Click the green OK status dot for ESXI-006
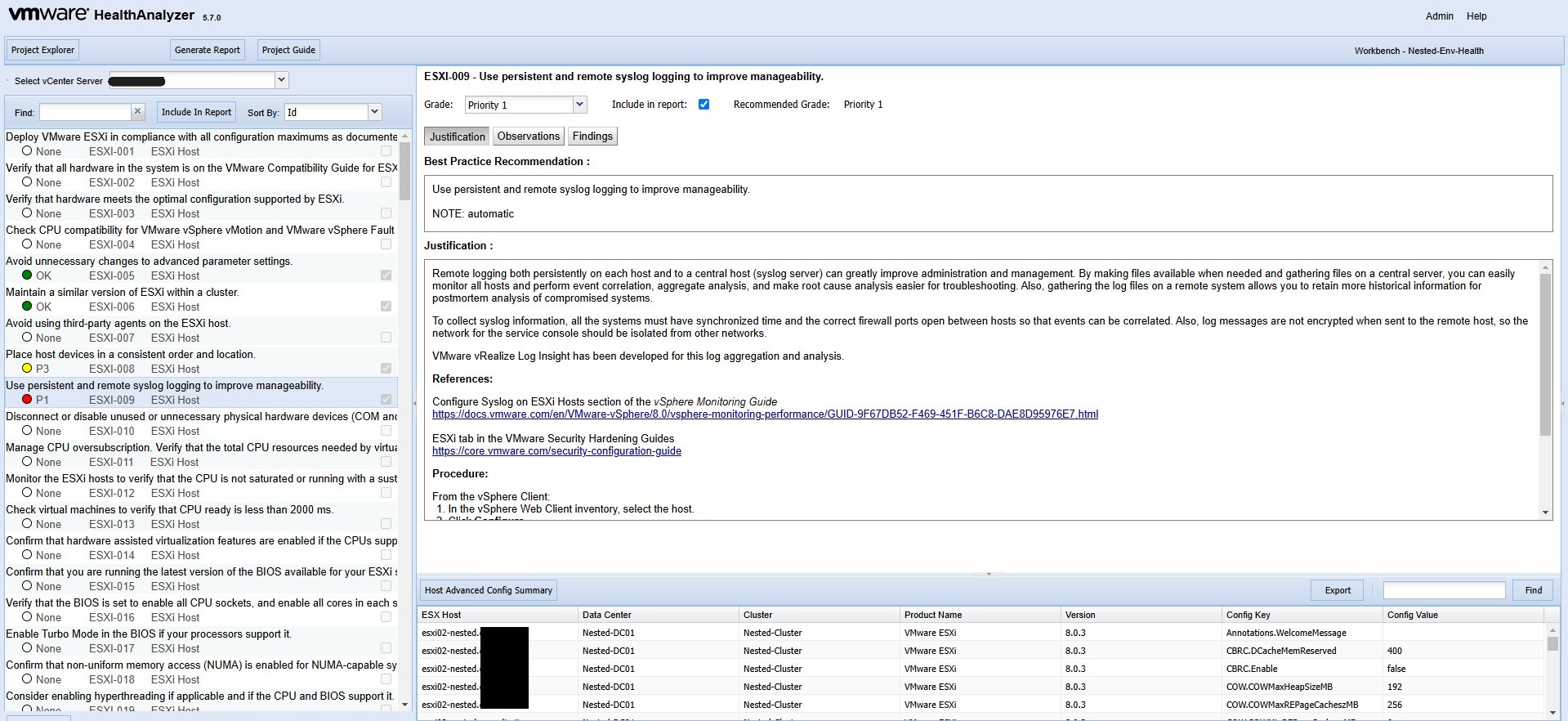The height and width of the screenshot is (721, 1568). (x=27, y=307)
